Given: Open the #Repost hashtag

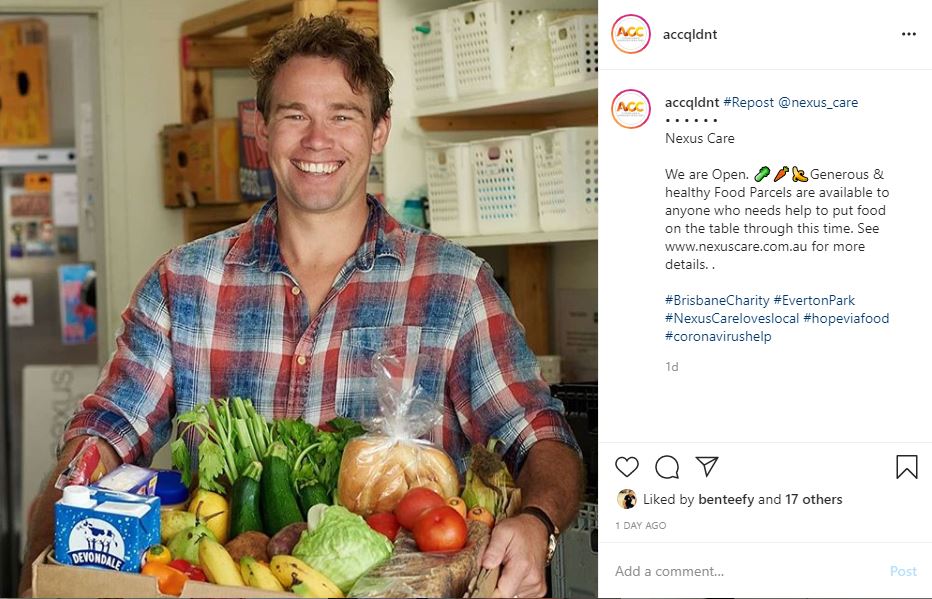Looking at the screenshot, I should click(748, 102).
